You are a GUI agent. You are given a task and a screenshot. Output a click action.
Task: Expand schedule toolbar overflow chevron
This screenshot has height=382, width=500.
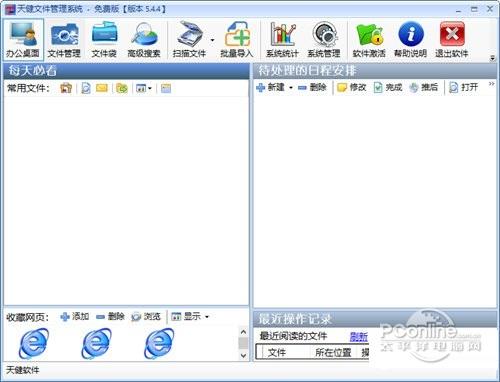(x=491, y=84)
